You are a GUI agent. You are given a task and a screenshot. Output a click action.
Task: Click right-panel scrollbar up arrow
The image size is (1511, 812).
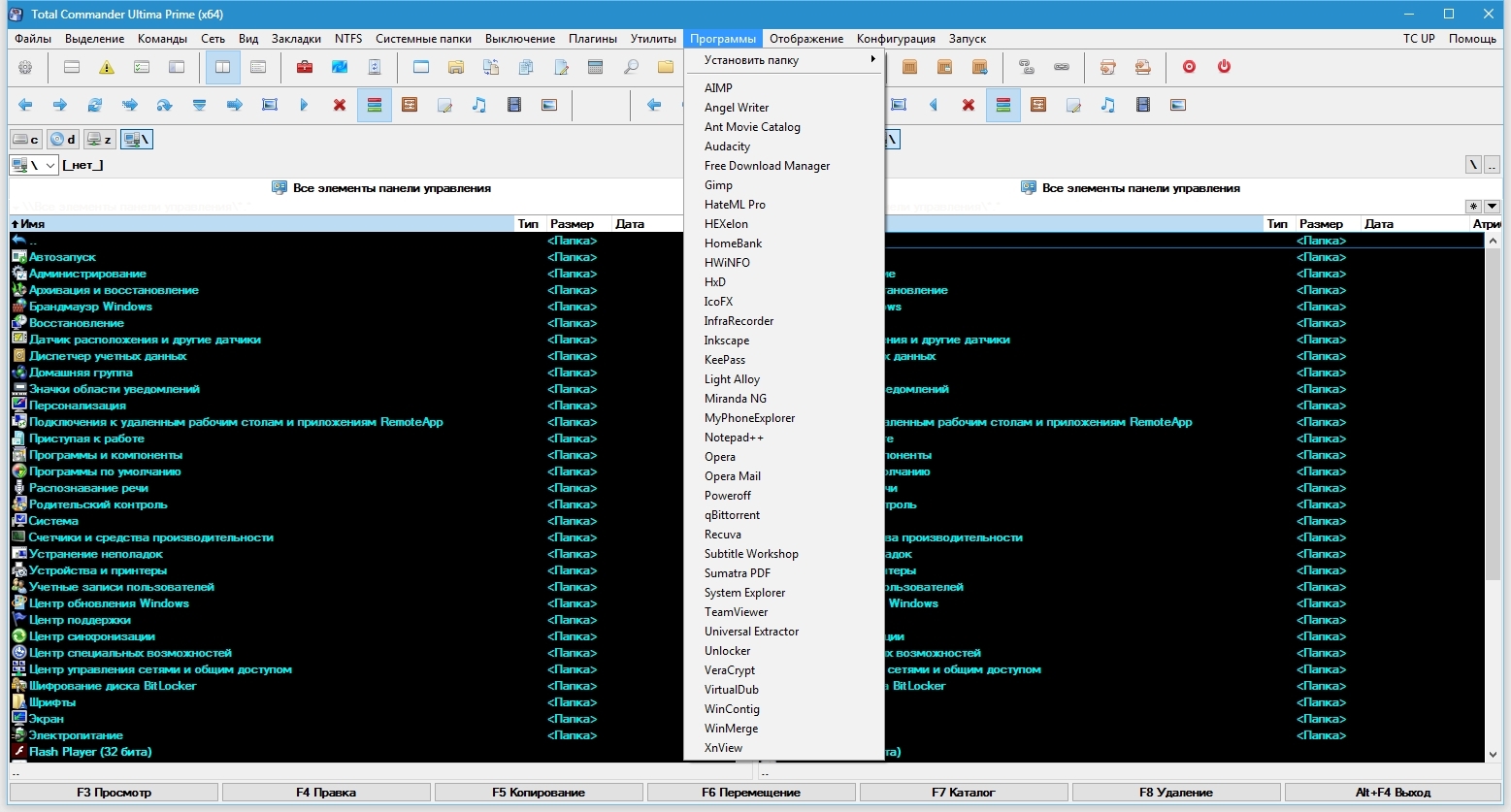[1493, 240]
